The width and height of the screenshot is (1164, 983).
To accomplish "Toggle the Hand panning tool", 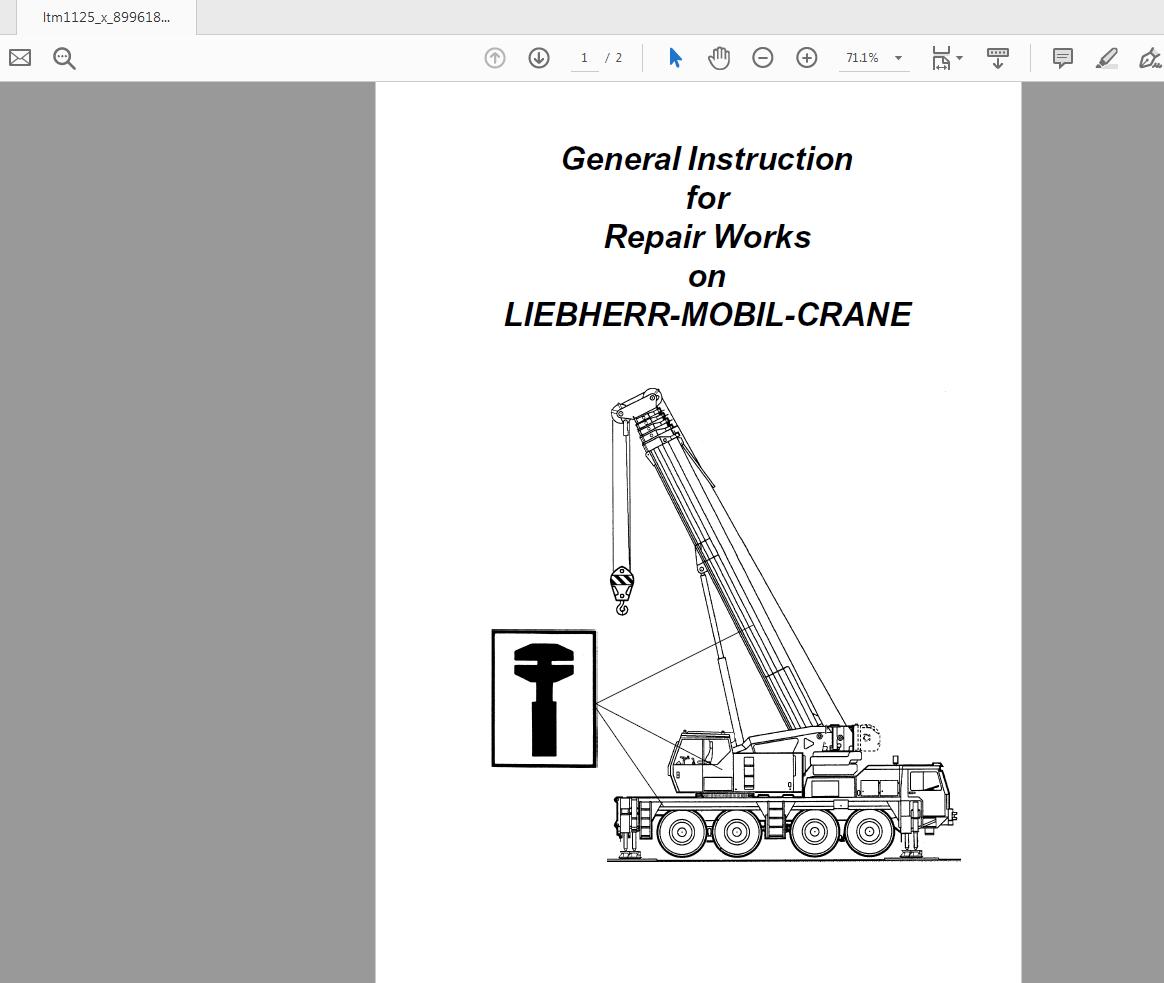I will (x=718, y=57).
